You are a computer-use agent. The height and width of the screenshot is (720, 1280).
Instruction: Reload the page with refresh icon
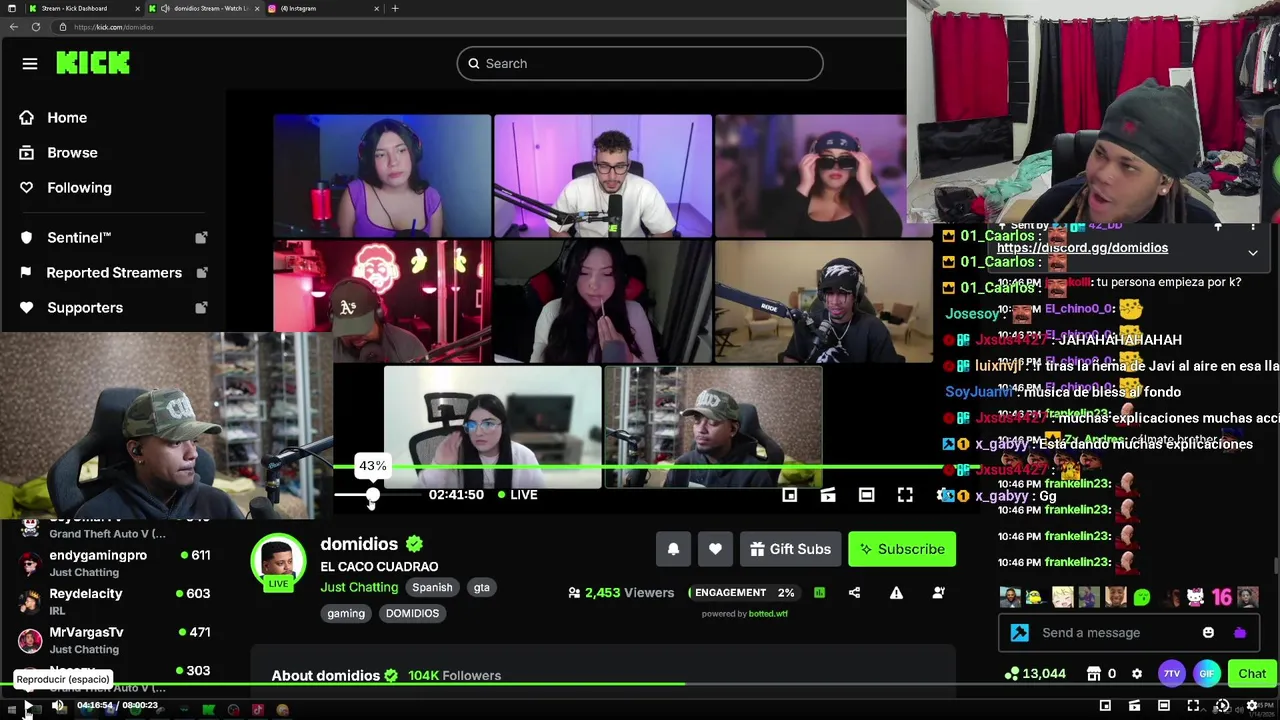pyautogui.click(x=36, y=27)
